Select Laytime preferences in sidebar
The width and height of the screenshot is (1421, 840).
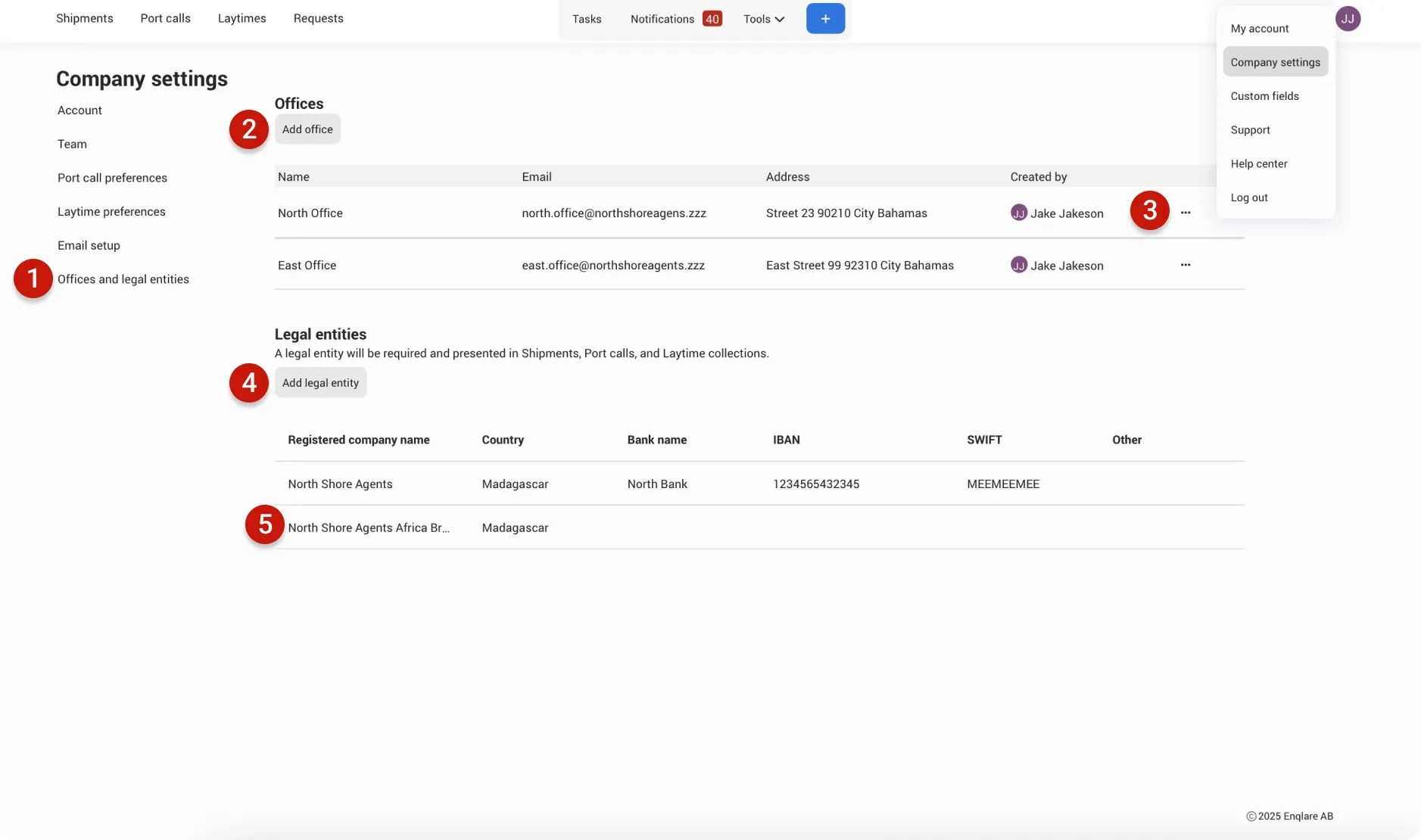[x=111, y=212]
